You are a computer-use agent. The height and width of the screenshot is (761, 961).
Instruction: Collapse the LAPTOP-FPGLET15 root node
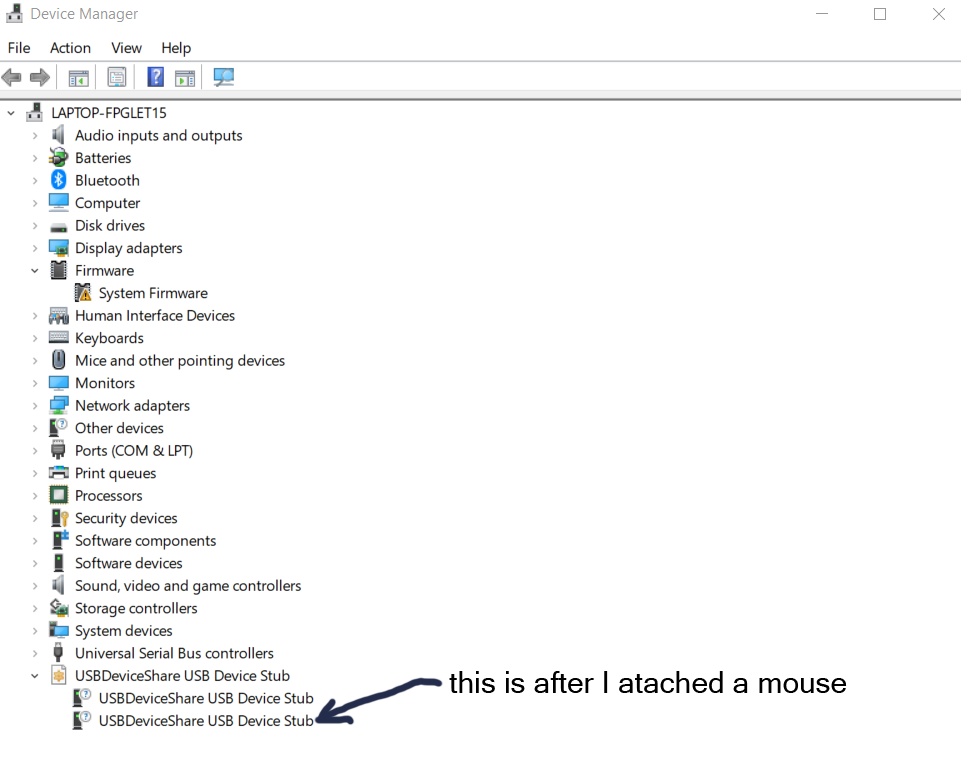(11, 113)
